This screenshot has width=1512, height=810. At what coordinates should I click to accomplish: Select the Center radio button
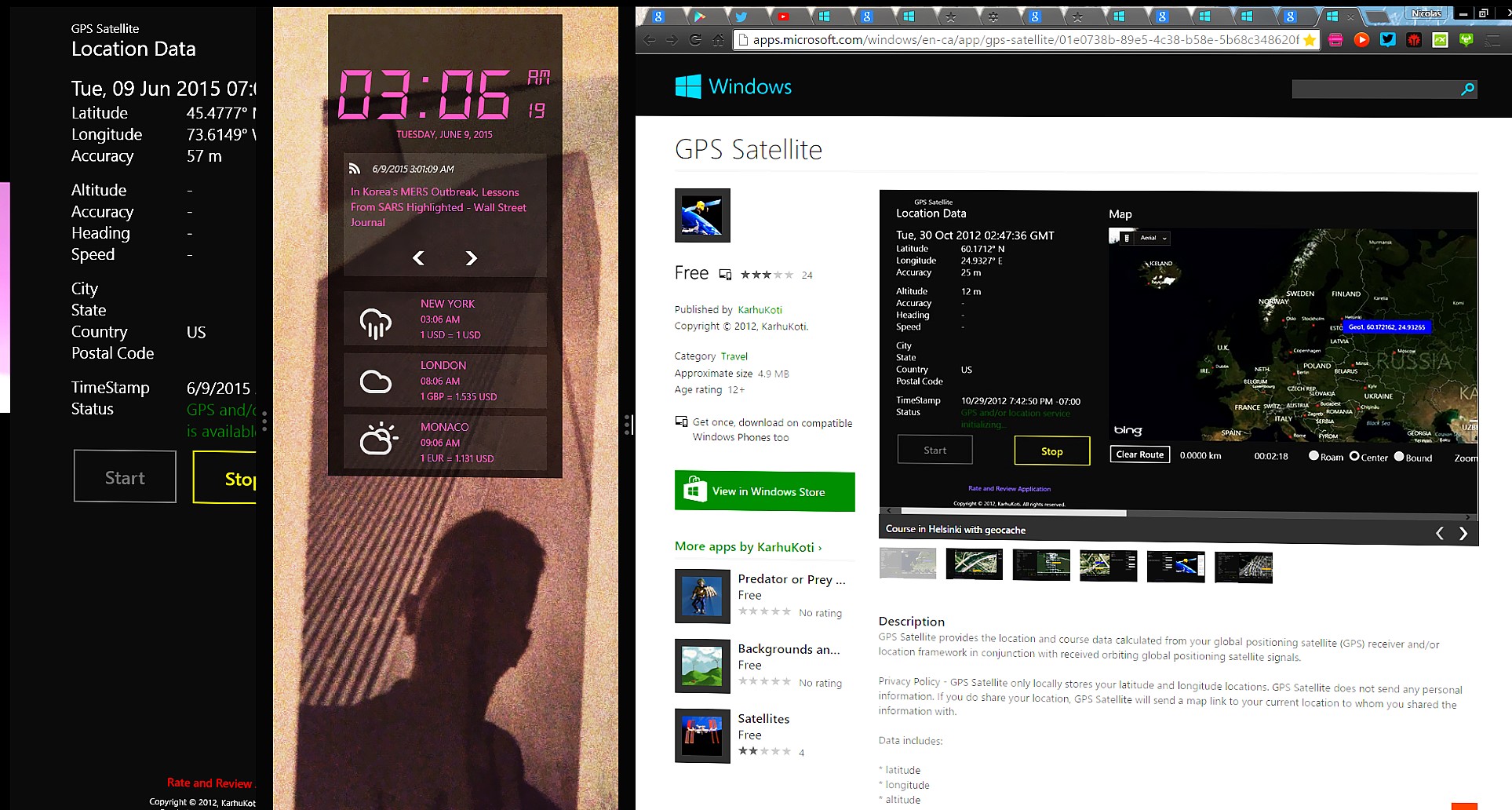point(1354,456)
